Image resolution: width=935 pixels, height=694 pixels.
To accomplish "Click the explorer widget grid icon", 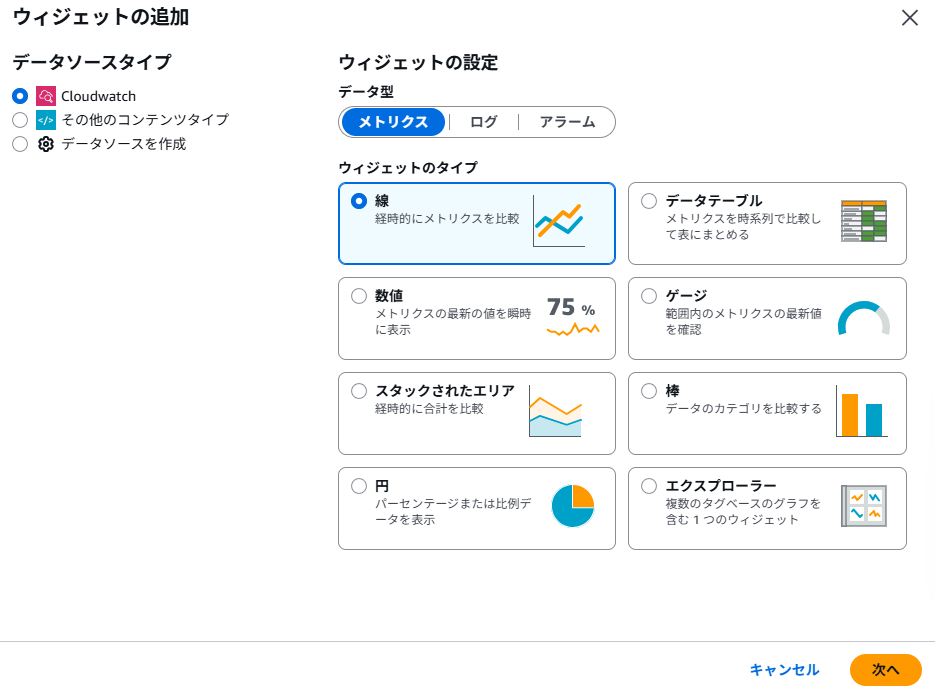I will 864,507.
